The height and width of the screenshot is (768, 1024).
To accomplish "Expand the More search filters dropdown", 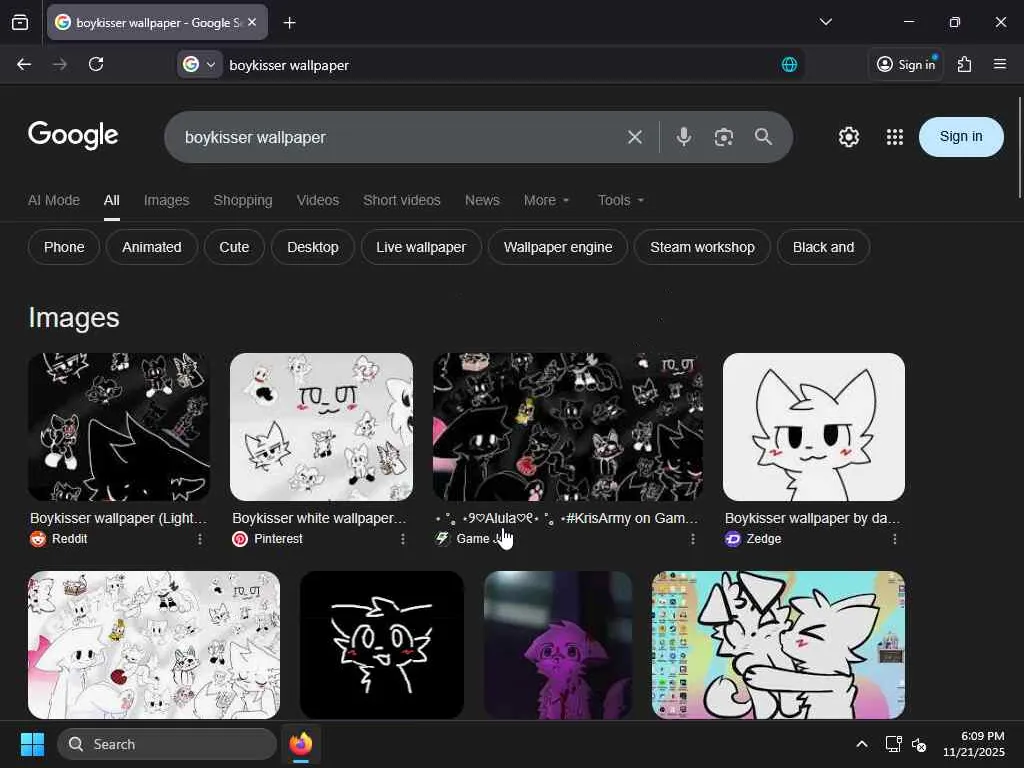I will pos(547,200).
